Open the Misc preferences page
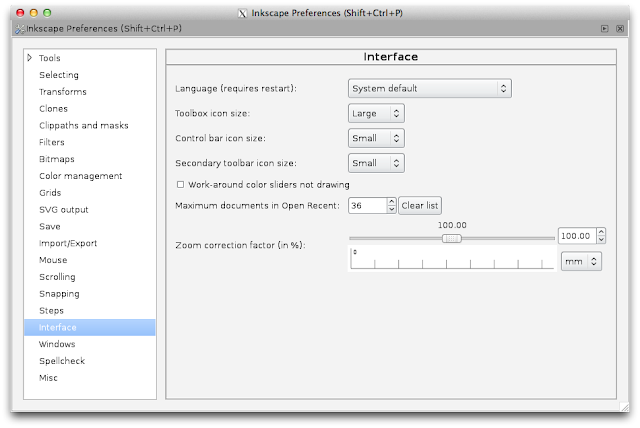 [48, 378]
